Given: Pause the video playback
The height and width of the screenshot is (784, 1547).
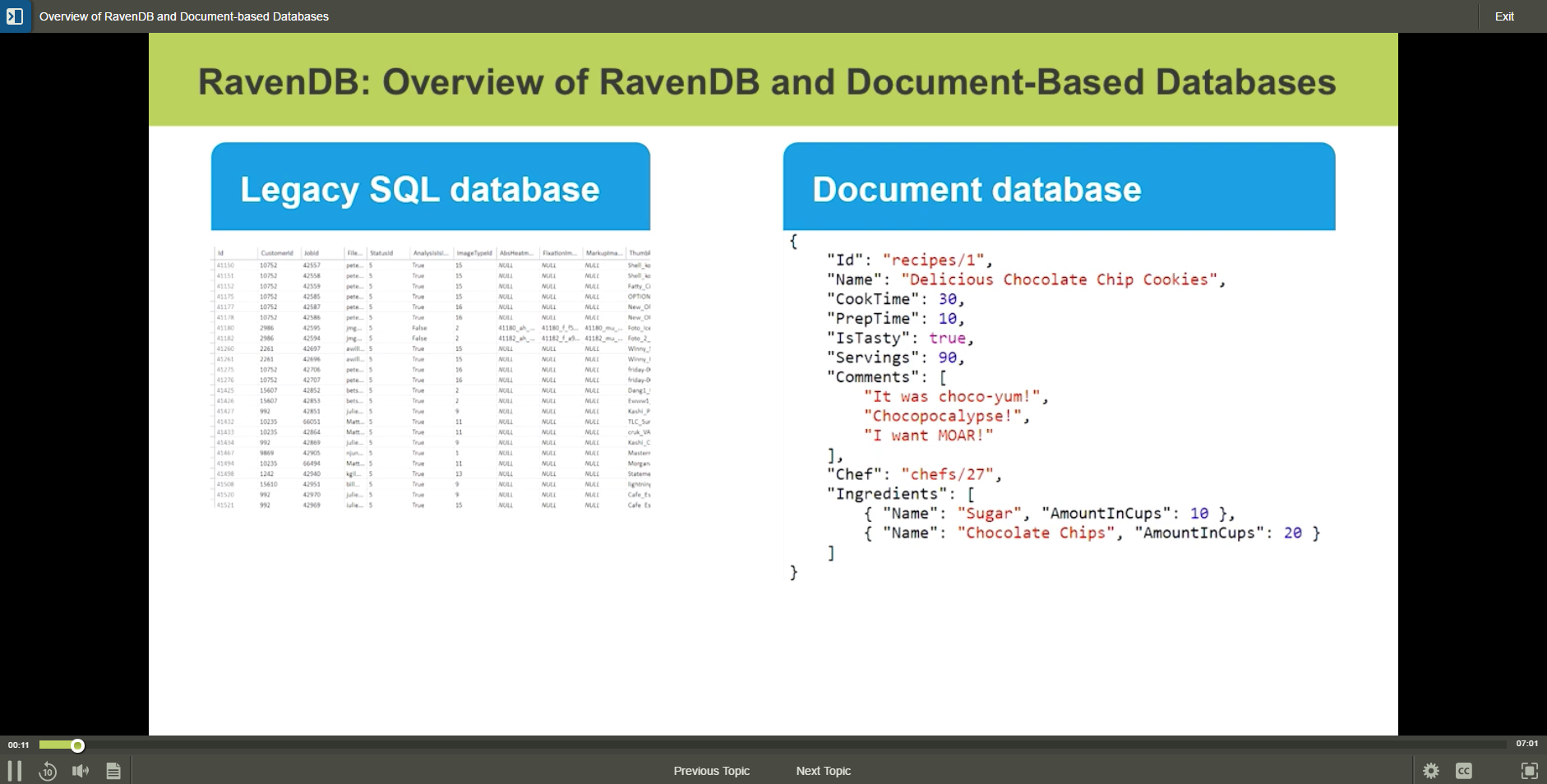Looking at the screenshot, I should [15, 771].
